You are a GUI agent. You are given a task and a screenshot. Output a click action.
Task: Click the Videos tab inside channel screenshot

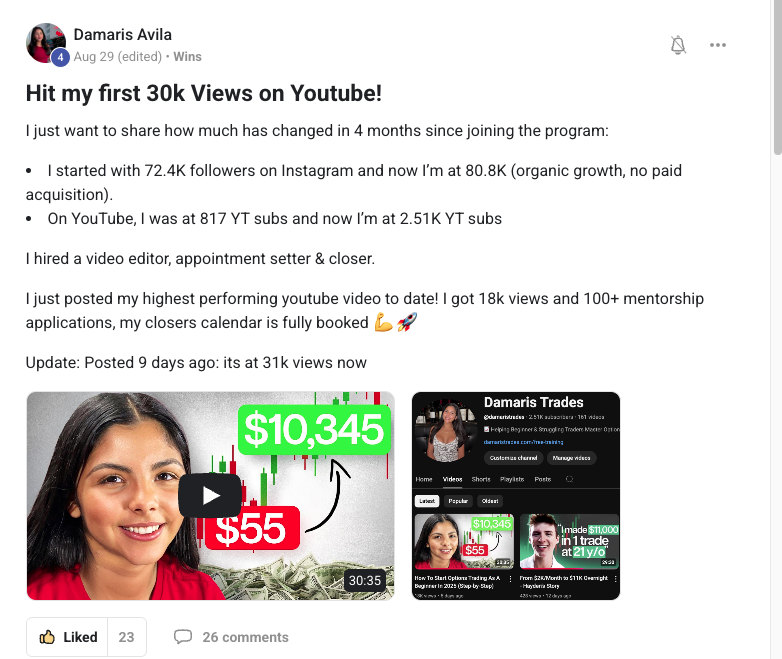(x=452, y=479)
